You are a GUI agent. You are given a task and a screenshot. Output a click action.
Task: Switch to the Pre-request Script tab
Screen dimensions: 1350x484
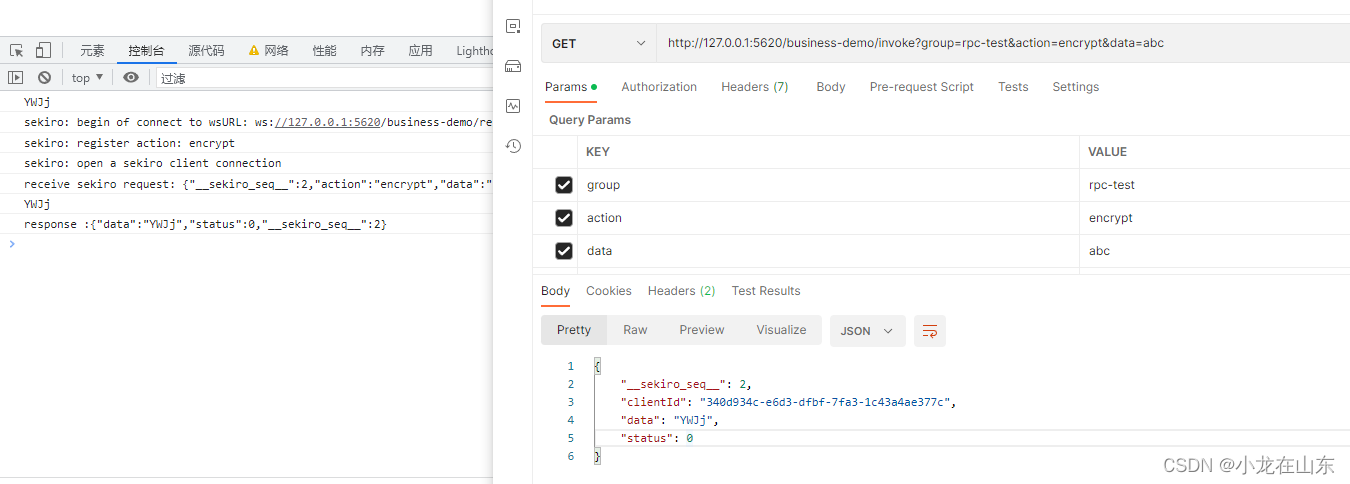coord(921,87)
